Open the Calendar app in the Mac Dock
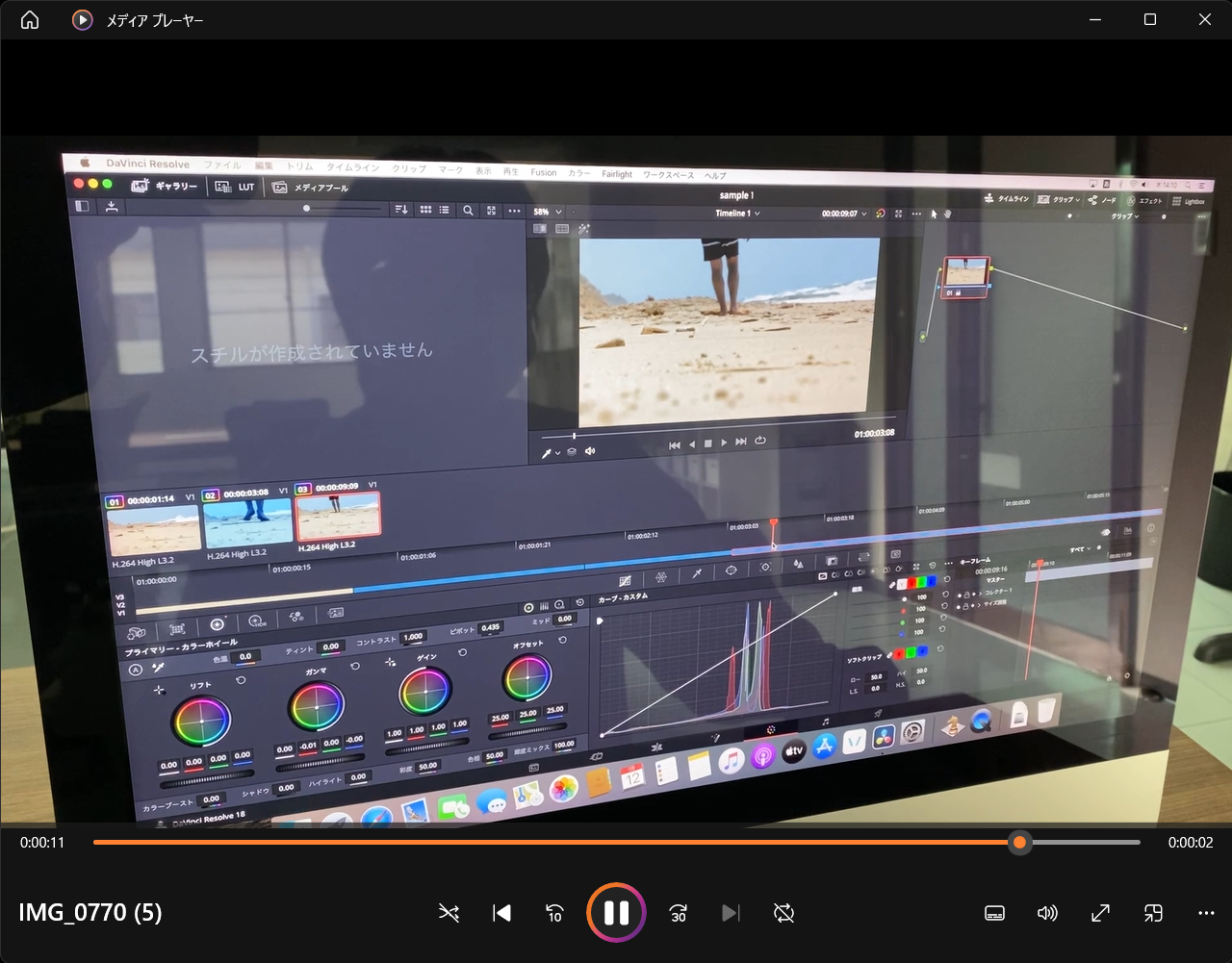The image size is (1232, 963). coord(632,777)
